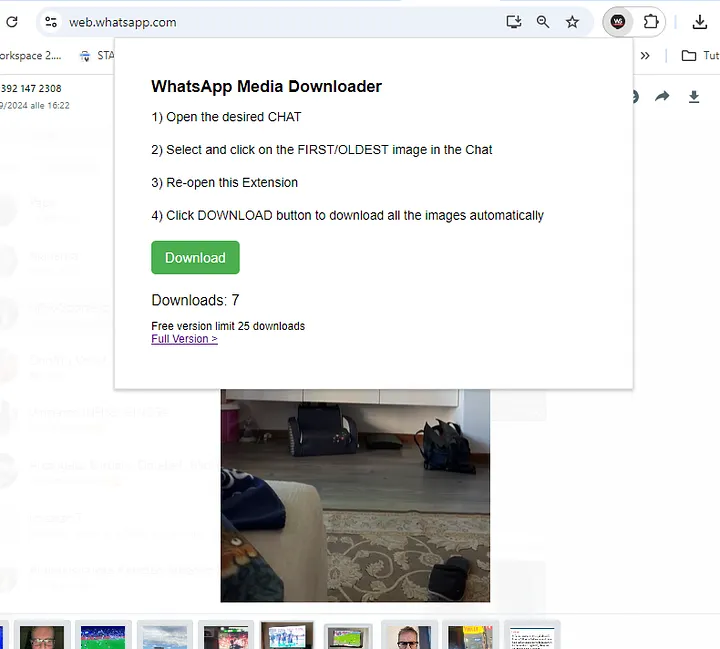Click the WhatsApp Media Downloader heading
This screenshot has width=720, height=649.
coord(266,86)
